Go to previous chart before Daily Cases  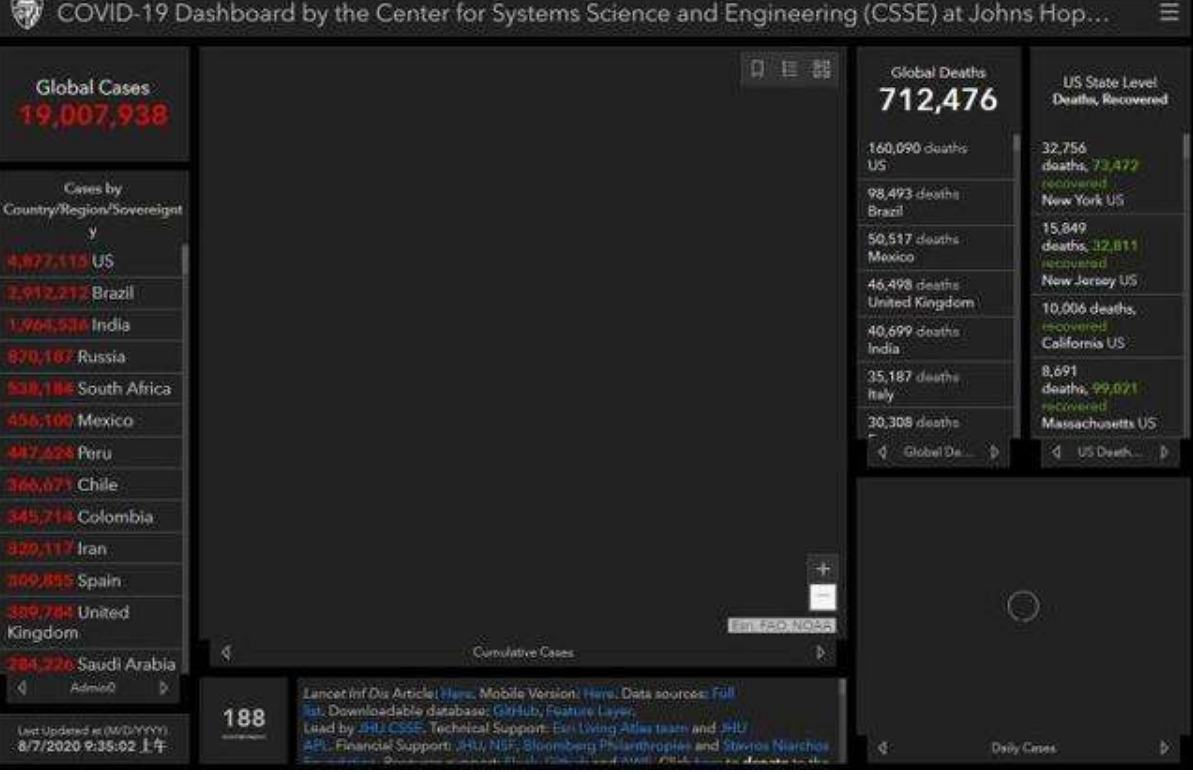tap(883, 748)
